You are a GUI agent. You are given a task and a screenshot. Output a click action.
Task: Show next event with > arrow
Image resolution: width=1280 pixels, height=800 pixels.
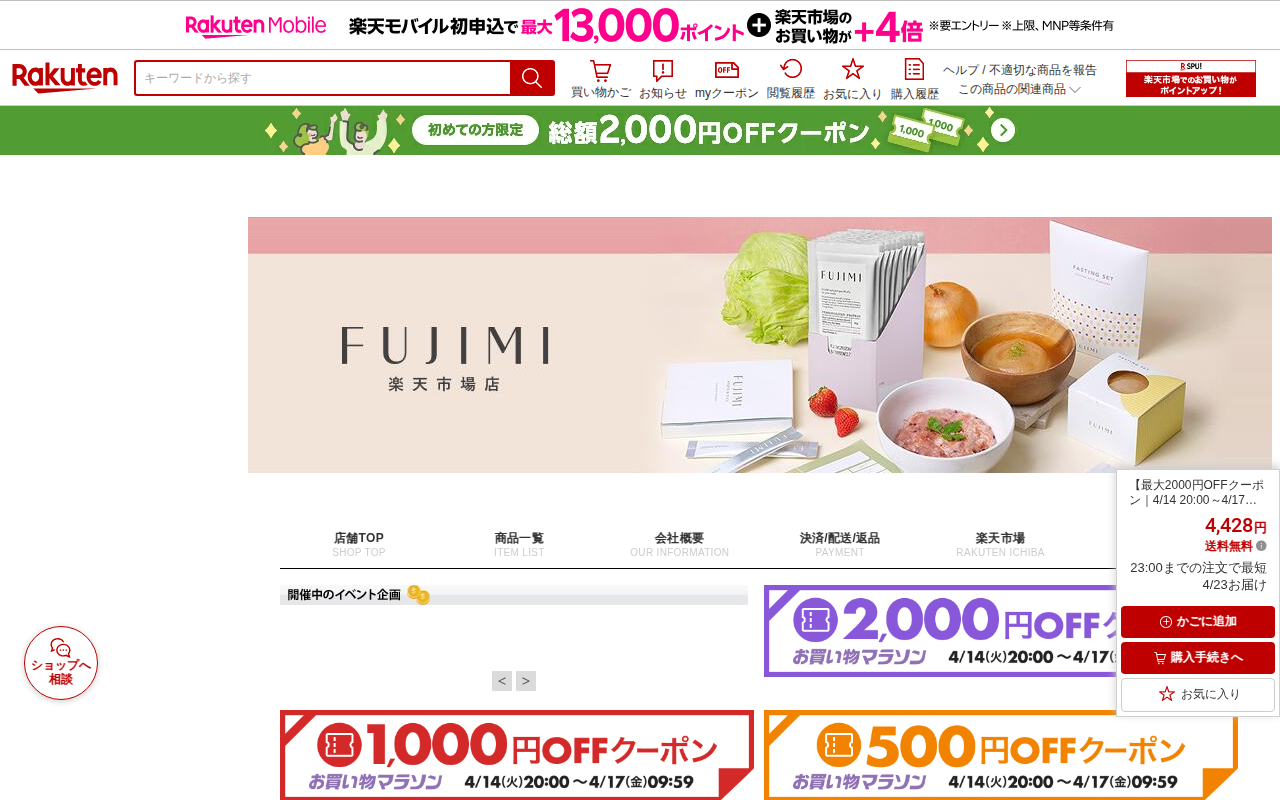[x=526, y=681]
